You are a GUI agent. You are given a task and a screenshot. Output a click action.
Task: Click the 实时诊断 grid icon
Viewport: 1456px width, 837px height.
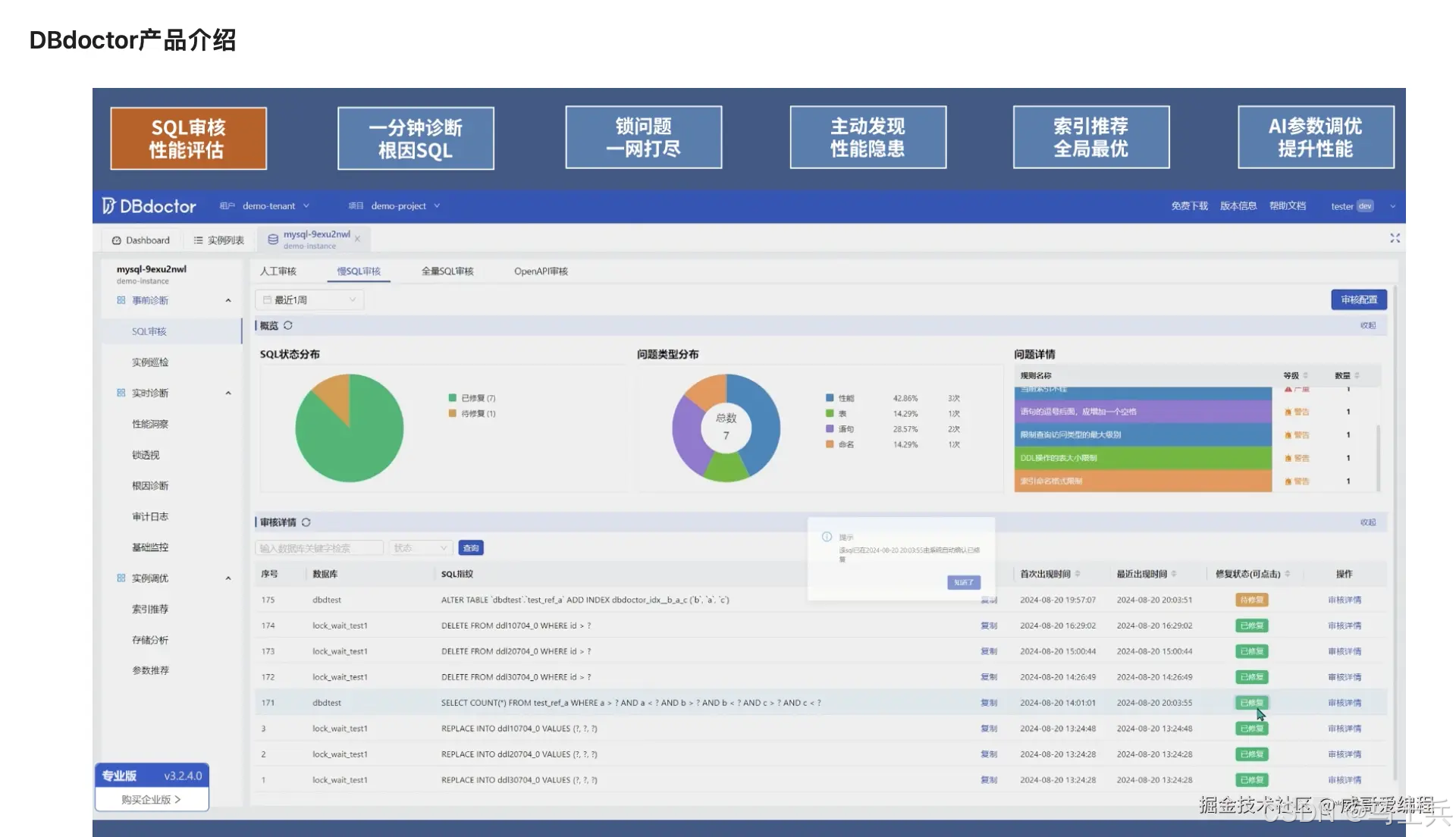click(x=121, y=393)
